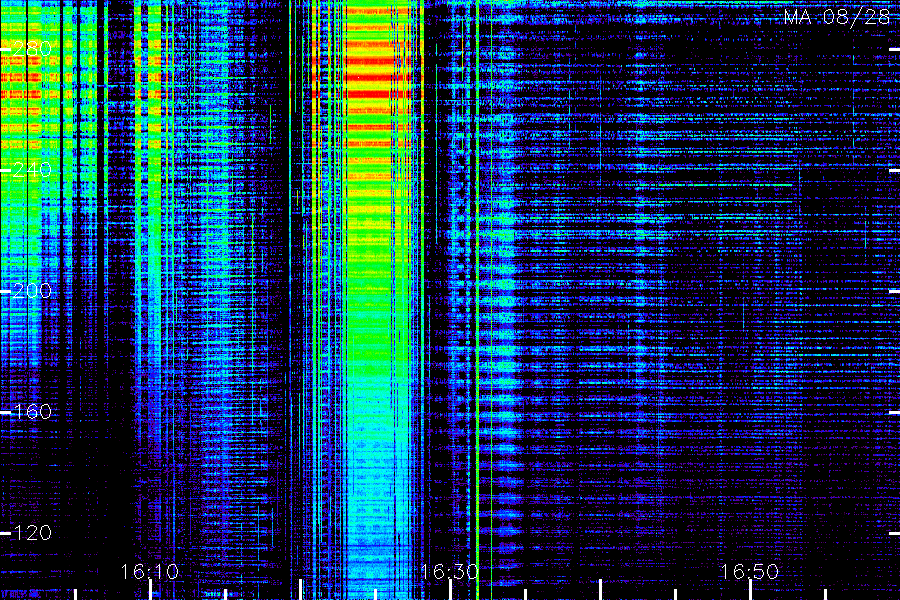Click the 16:10 time axis label
This screenshot has height=600, width=900.
pyautogui.click(x=149, y=571)
